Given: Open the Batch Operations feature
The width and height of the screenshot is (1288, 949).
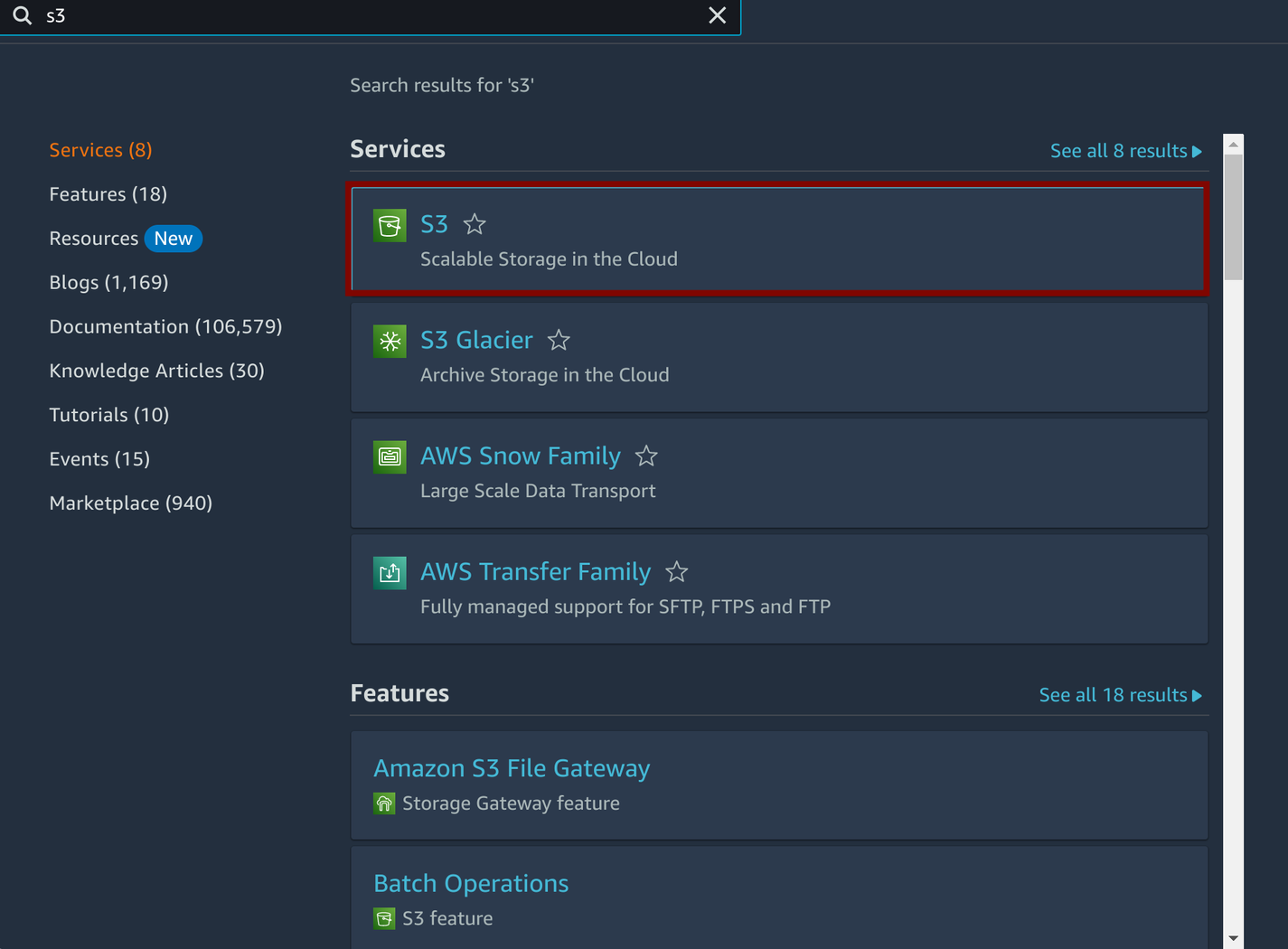Looking at the screenshot, I should [x=471, y=883].
